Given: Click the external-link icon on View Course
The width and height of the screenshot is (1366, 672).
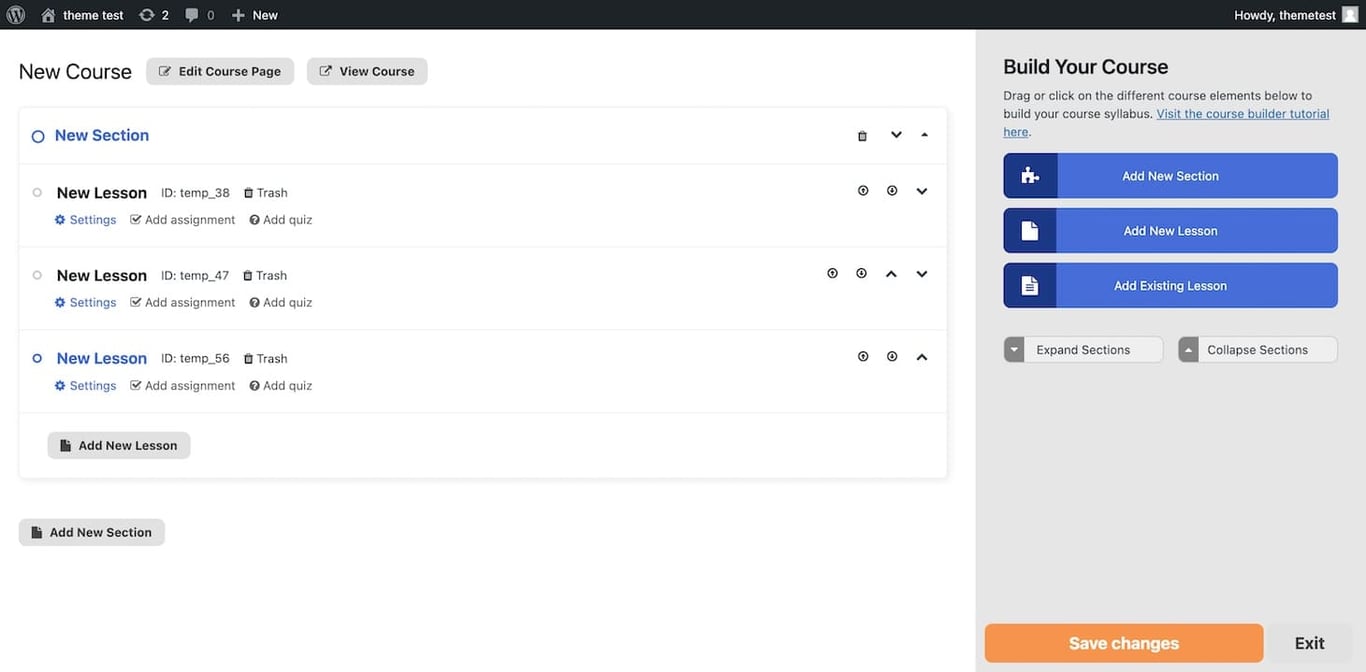Looking at the screenshot, I should [323, 71].
